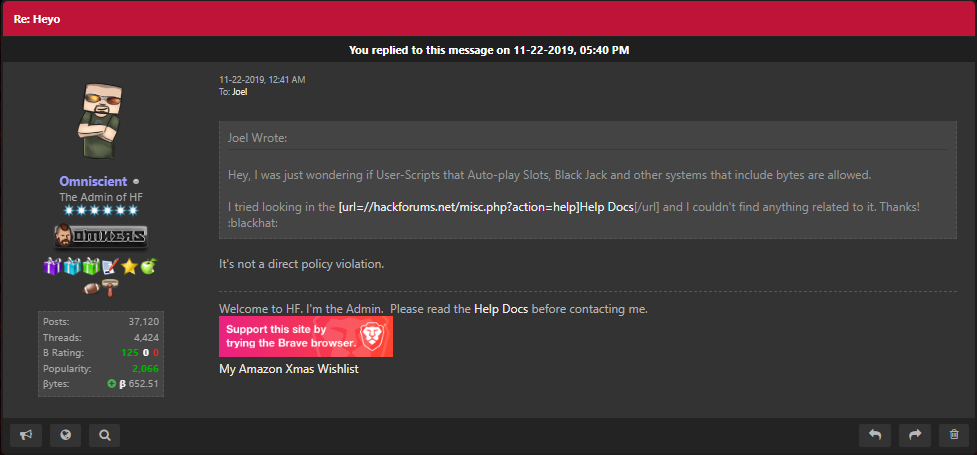
Task: Click recipient name Joel
Action: click(240, 92)
